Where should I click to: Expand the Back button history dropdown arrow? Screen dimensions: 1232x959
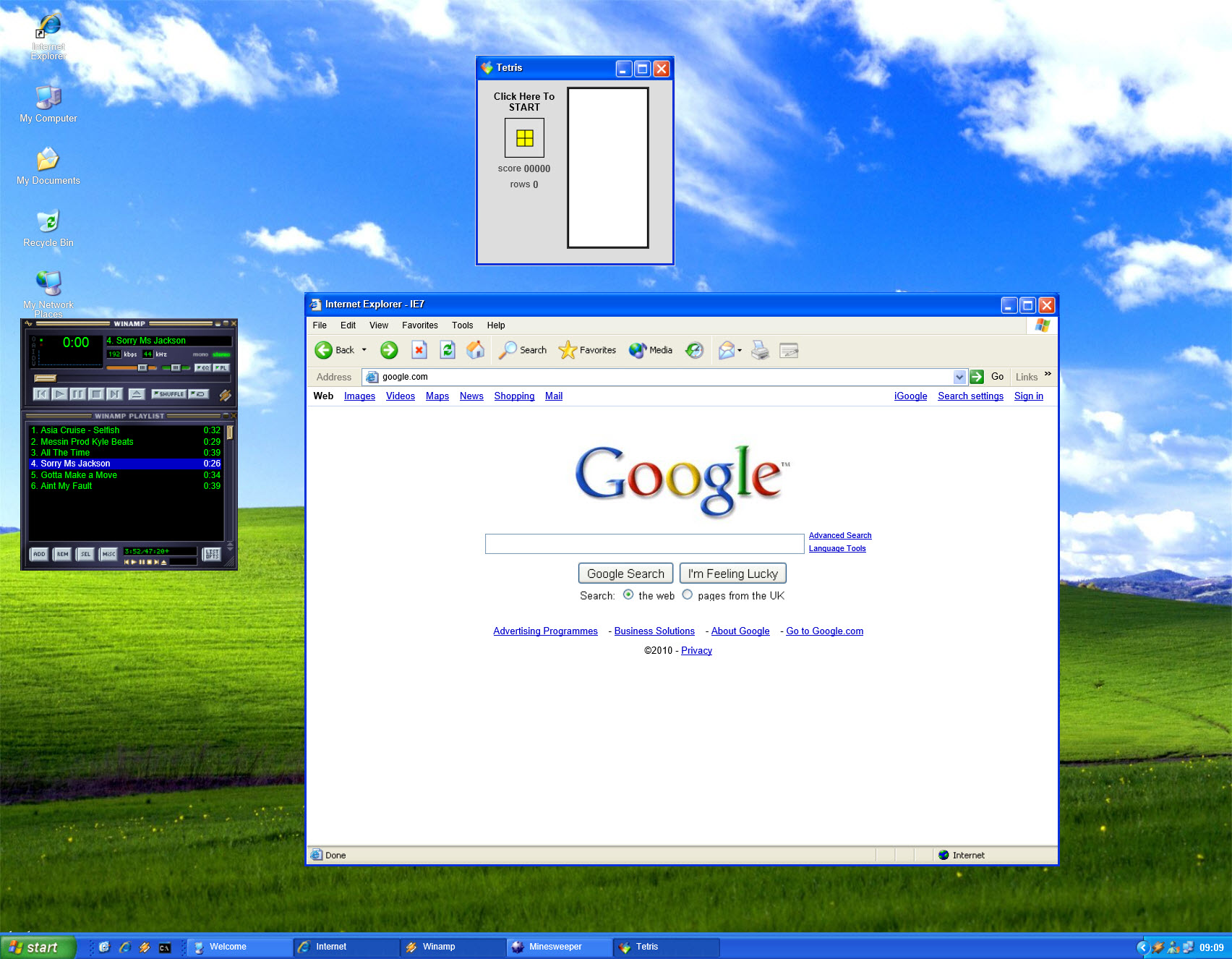click(x=364, y=350)
